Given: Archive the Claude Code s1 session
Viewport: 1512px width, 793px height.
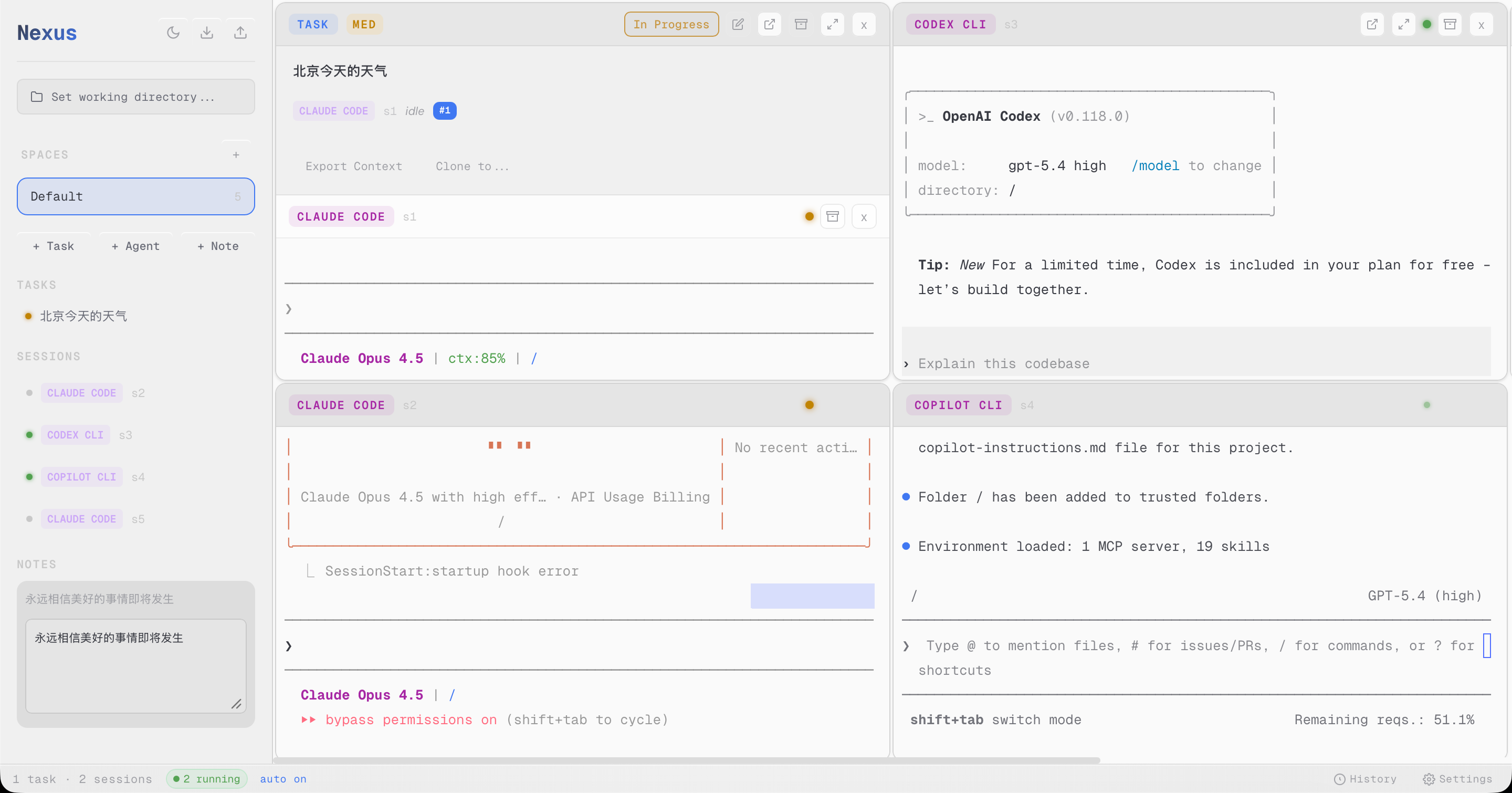Looking at the screenshot, I should coord(832,216).
